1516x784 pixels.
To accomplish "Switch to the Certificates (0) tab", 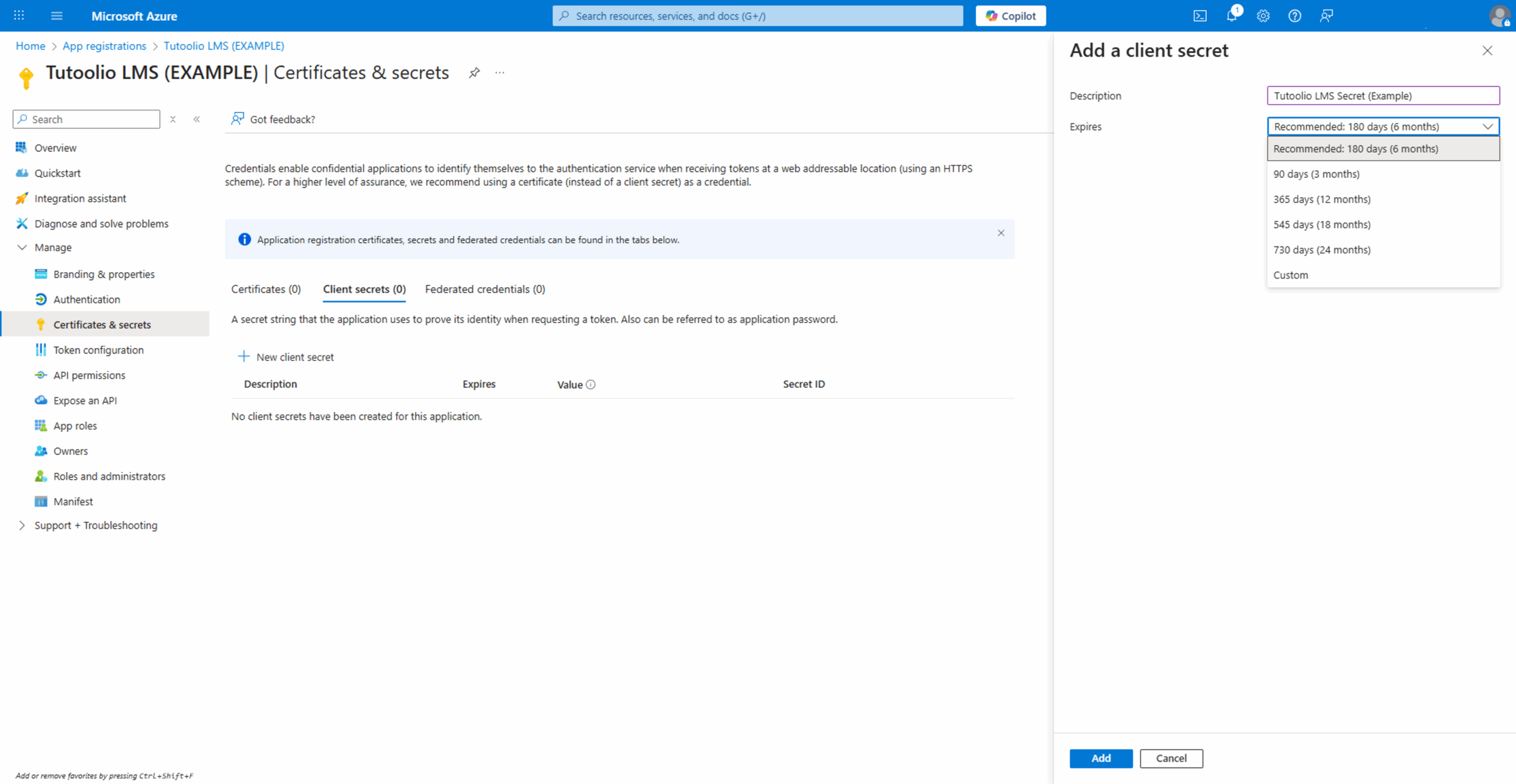I will [x=266, y=289].
